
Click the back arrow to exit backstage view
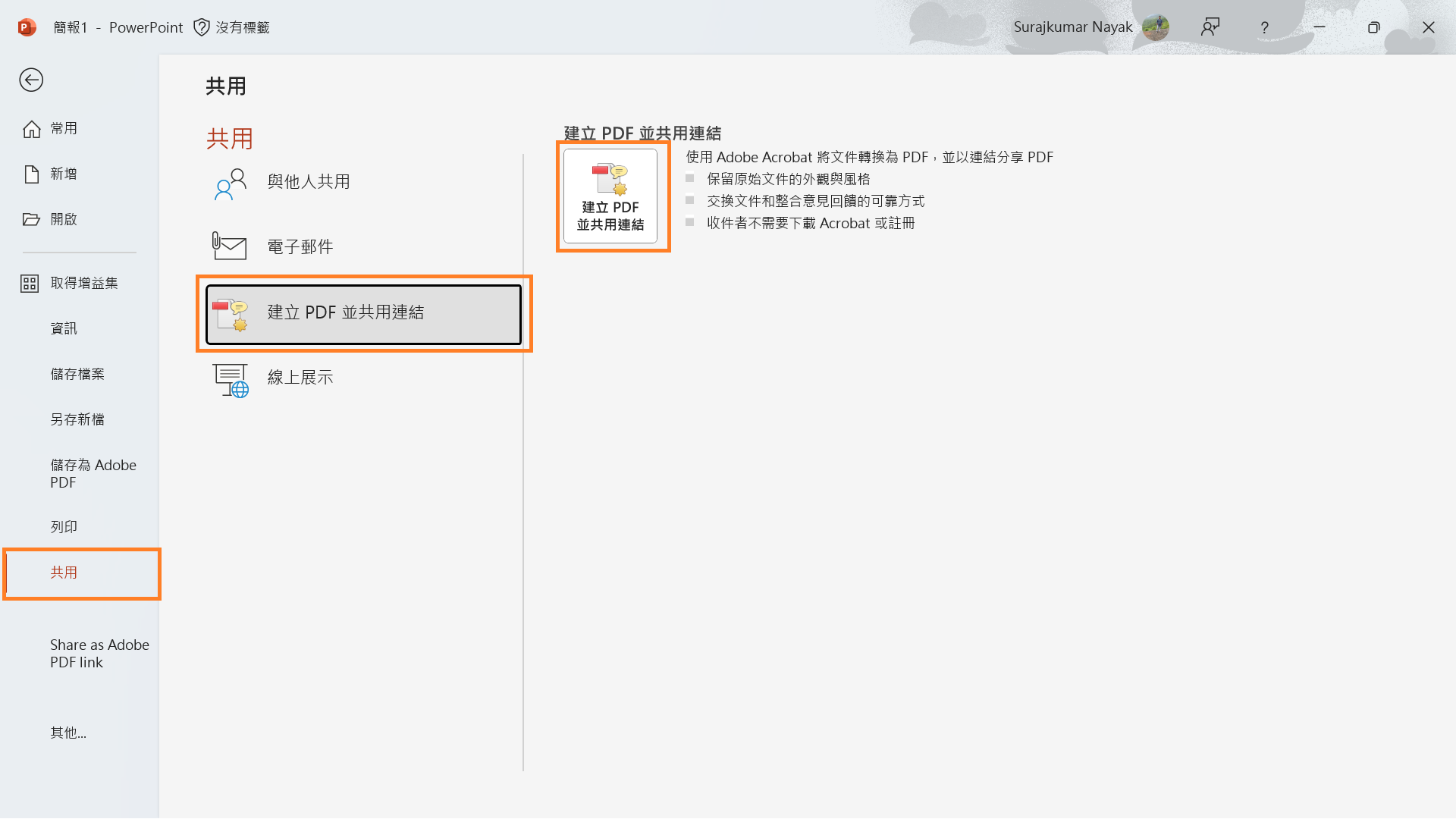coord(31,80)
